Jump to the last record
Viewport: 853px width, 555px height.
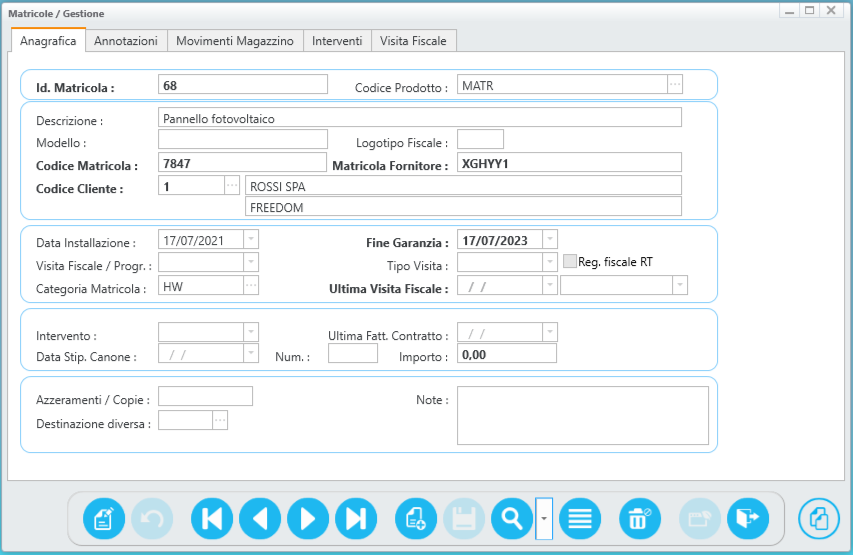(356, 518)
